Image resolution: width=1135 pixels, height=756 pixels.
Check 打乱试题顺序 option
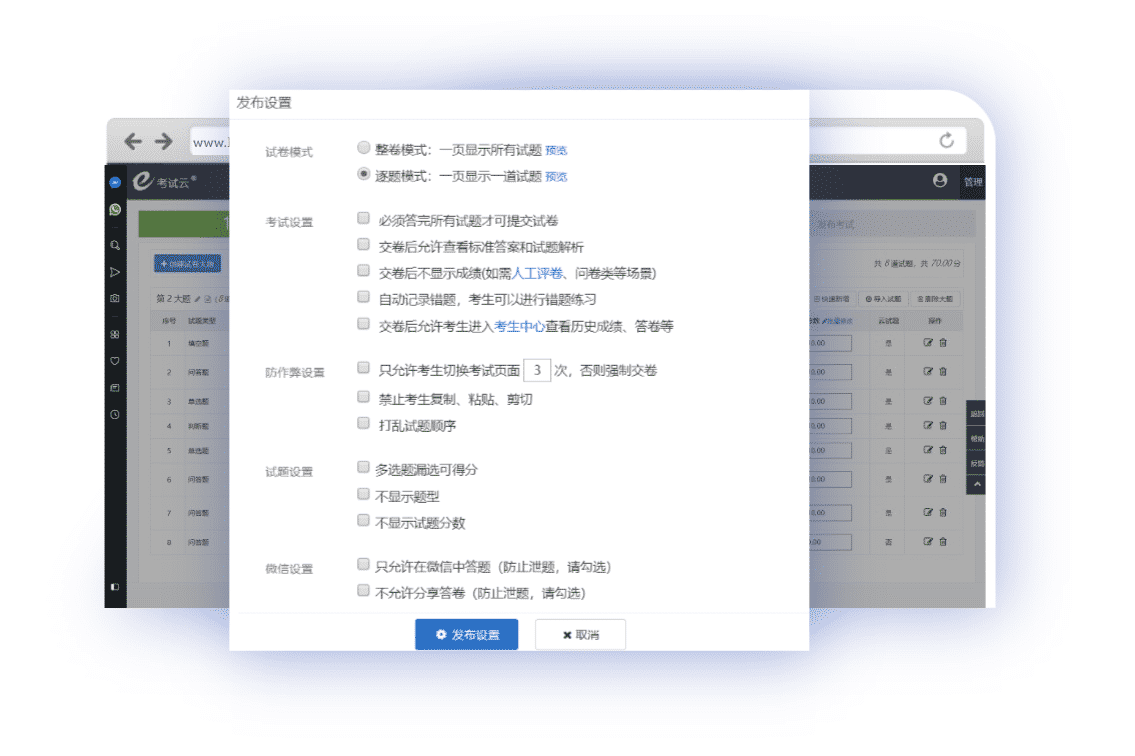[x=364, y=423]
